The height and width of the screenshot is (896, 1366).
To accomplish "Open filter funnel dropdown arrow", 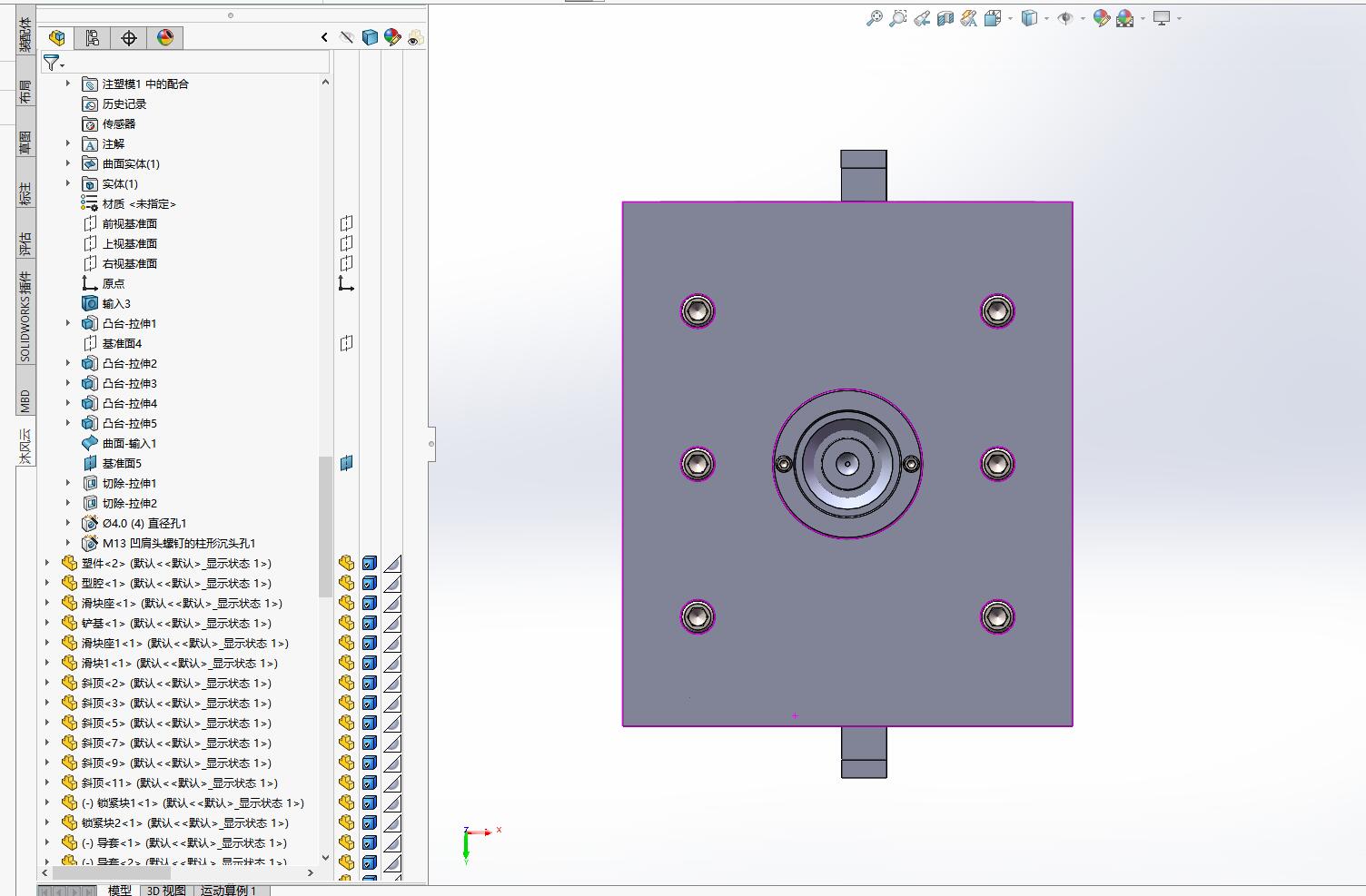I will coord(63,65).
